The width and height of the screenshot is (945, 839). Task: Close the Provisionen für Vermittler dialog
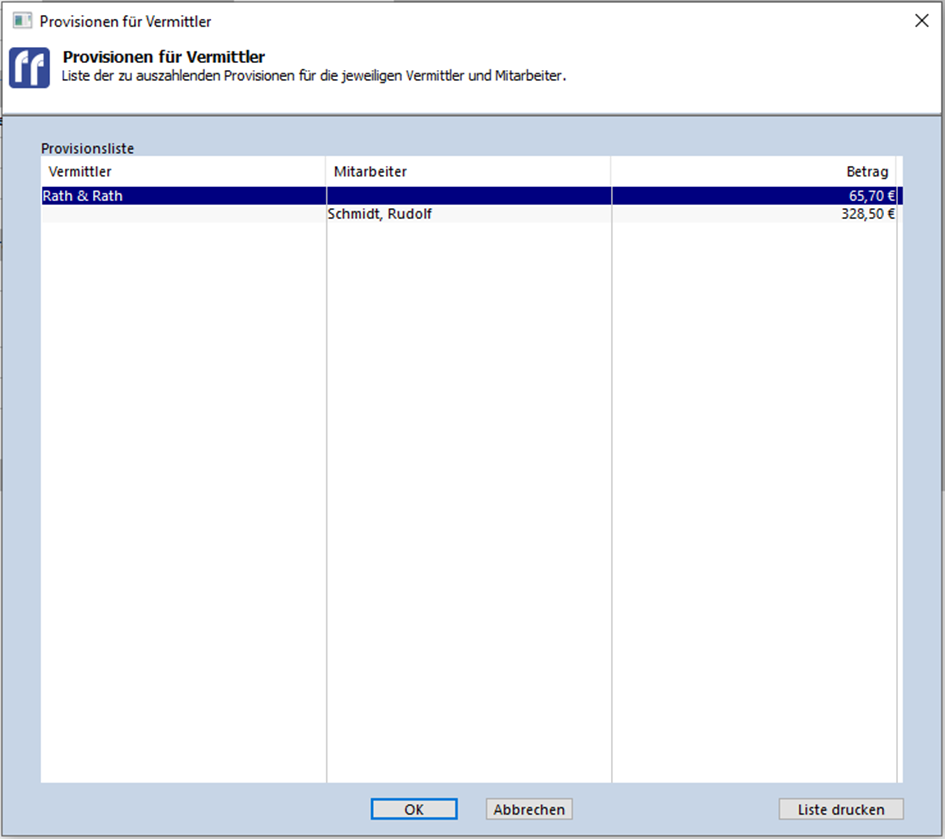(921, 21)
